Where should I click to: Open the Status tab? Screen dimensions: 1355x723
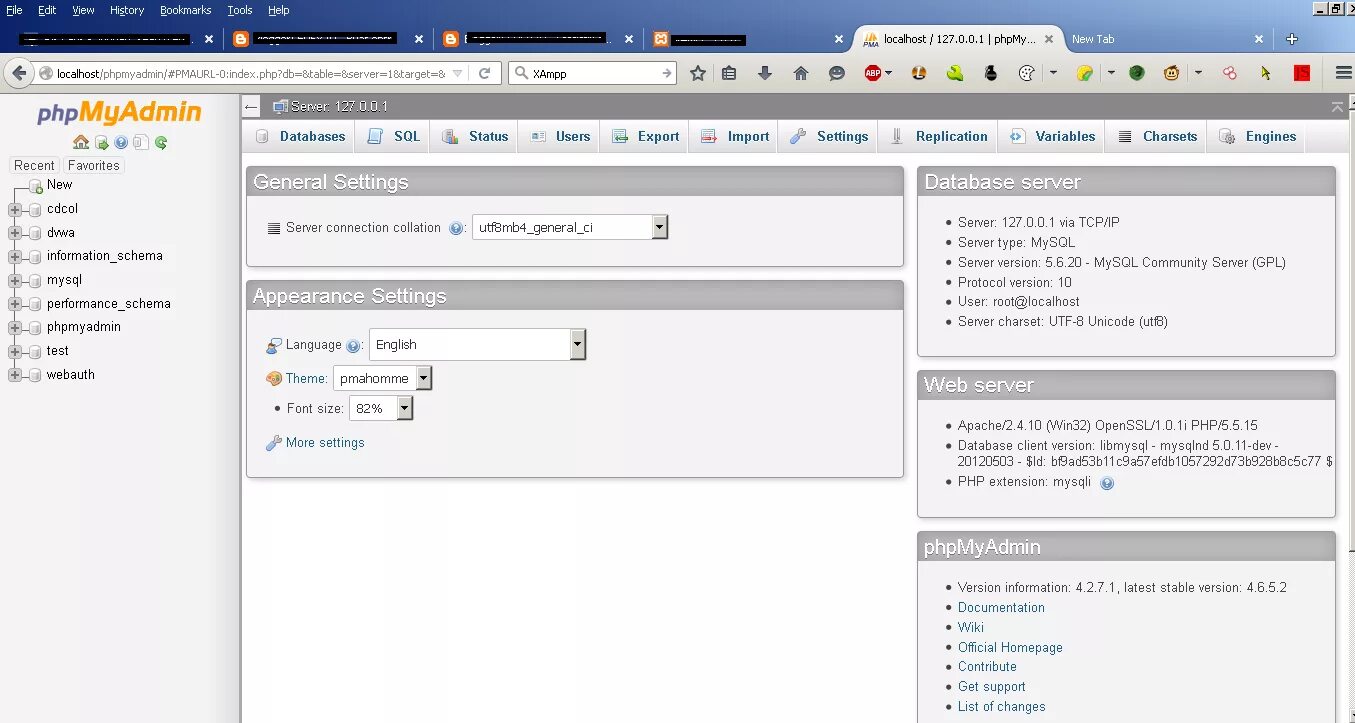pyautogui.click(x=475, y=137)
